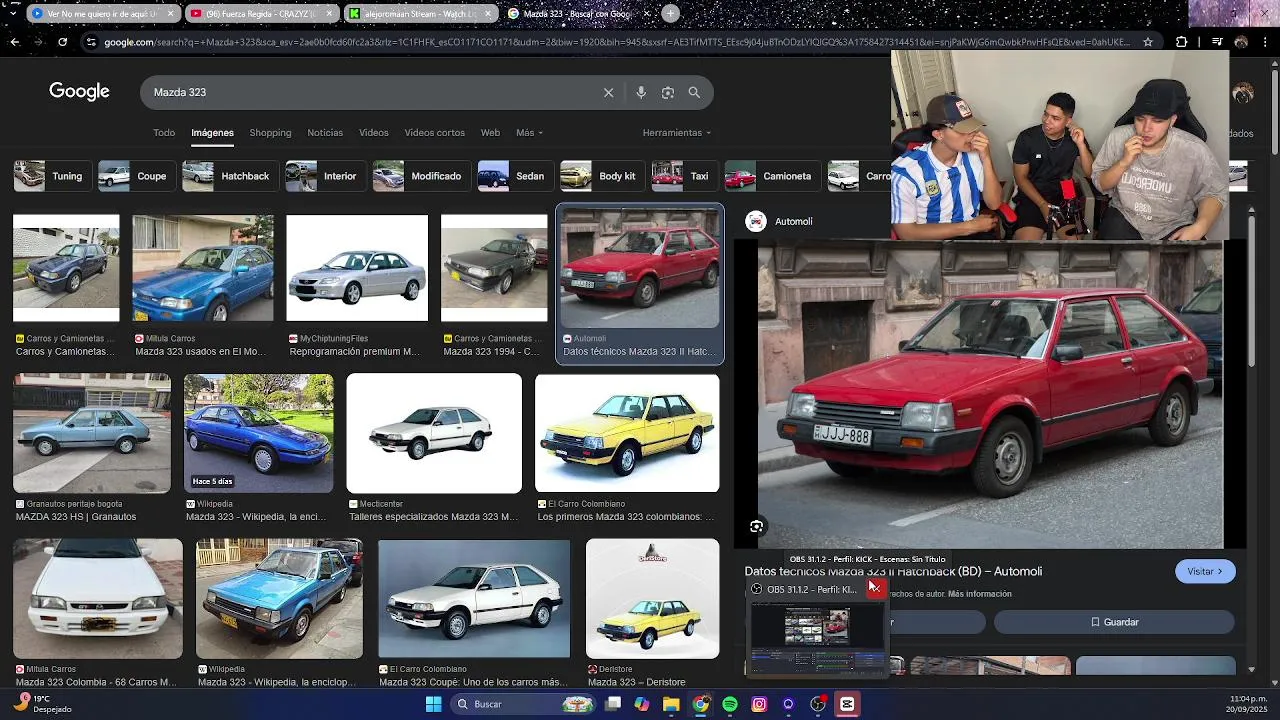Viewport: 1280px width, 720px height.
Task: Open site information icon beside the URL
Action: [x=91, y=42]
